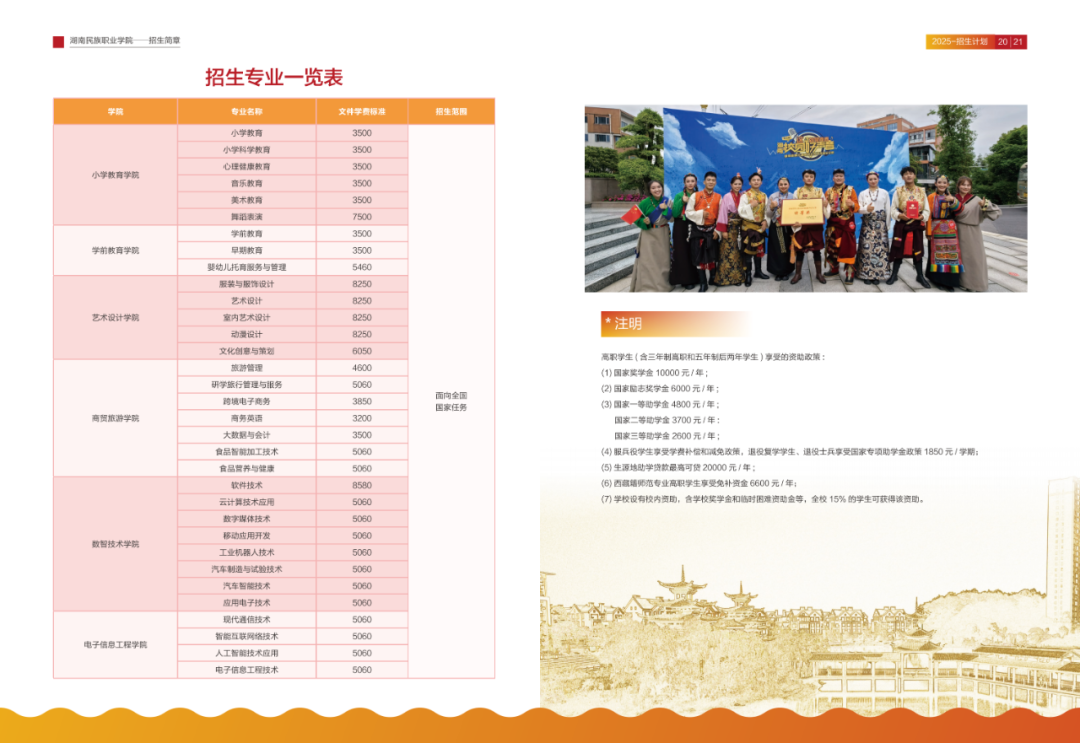This screenshot has width=1080, height=743.
Task: Click the 电子信息工程学院 cell
Action: [x=115, y=645]
